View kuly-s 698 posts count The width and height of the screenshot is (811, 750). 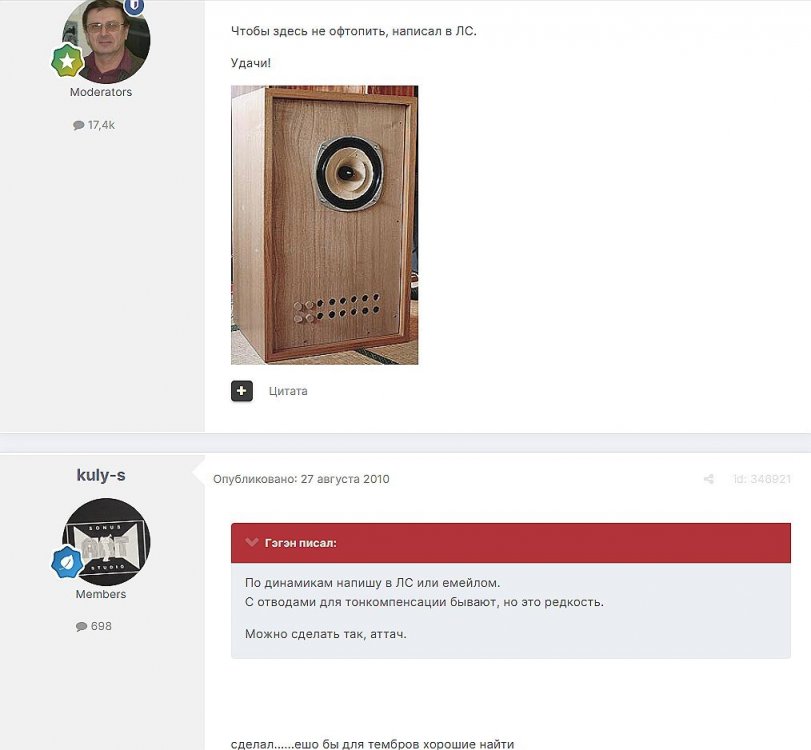94,626
